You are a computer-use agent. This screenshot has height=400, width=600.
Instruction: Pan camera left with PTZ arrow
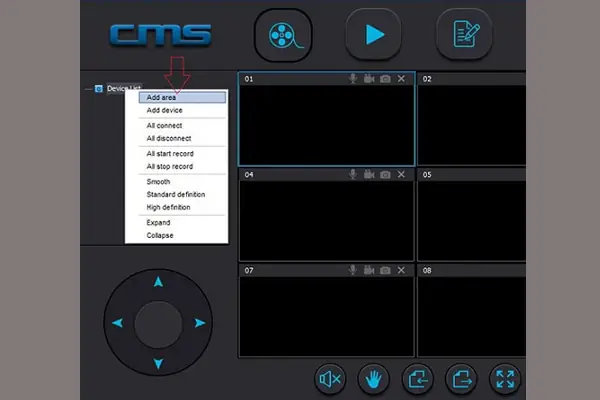tap(117, 323)
